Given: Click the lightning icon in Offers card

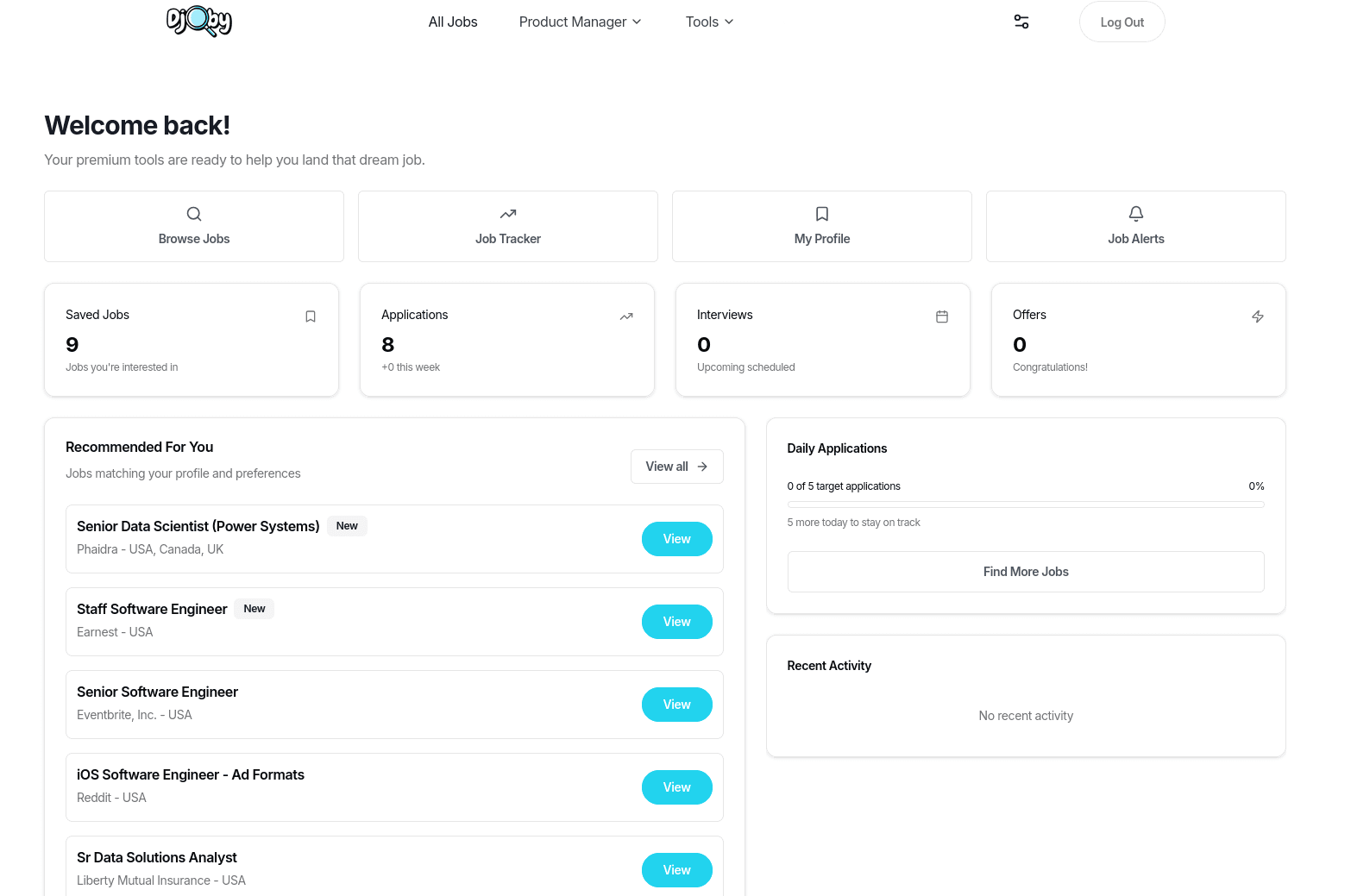Looking at the screenshot, I should 1258,316.
